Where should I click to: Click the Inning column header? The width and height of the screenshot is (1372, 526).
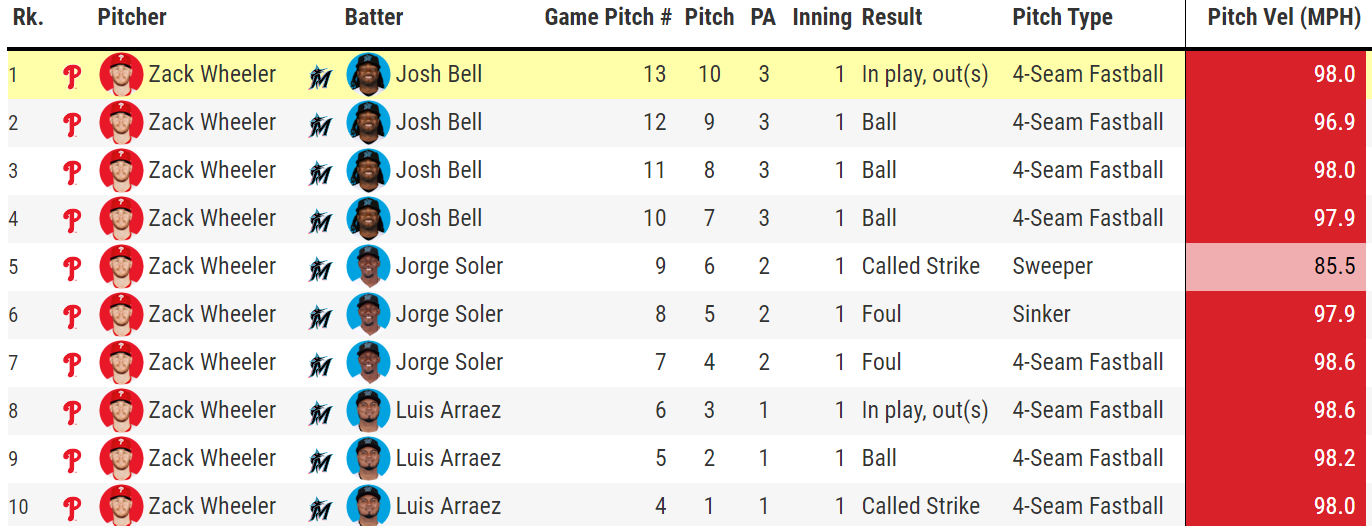[821, 18]
